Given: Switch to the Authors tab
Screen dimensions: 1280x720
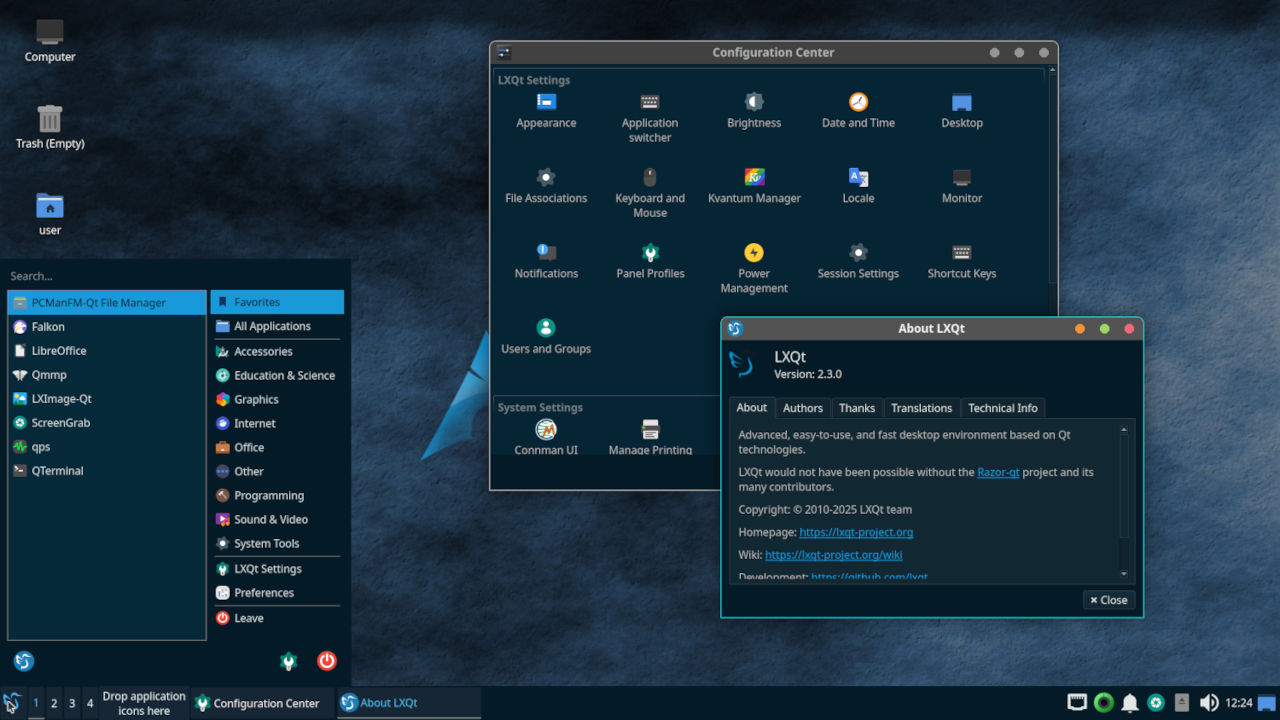Looking at the screenshot, I should pyautogui.click(x=802, y=408).
